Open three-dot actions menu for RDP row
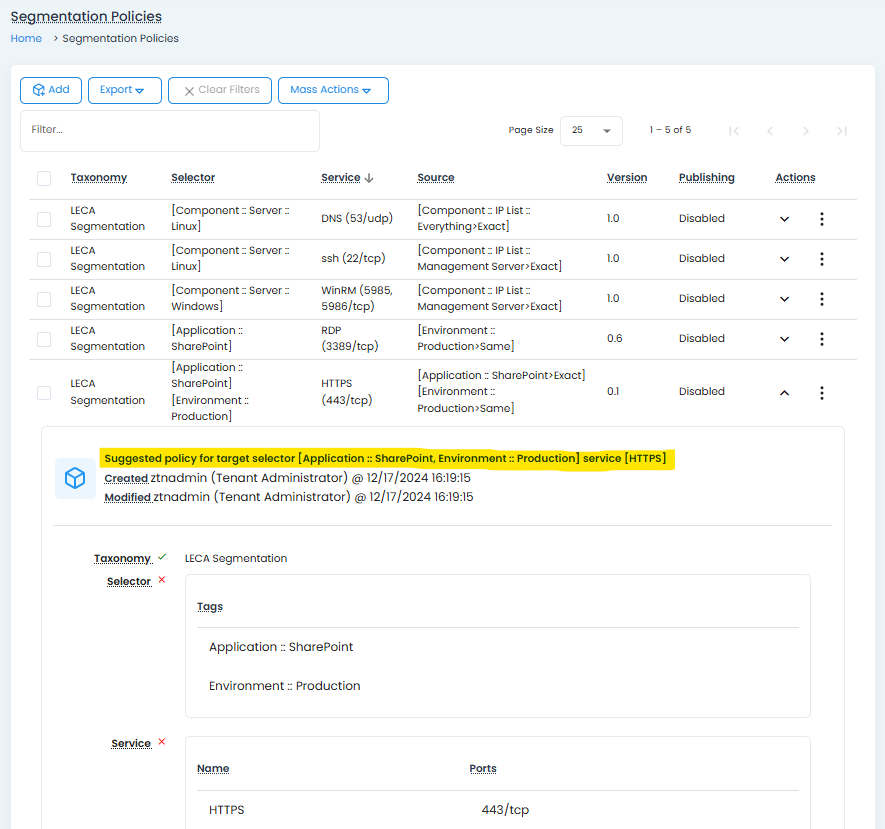The height and width of the screenshot is (829, 885). [822, 339]
